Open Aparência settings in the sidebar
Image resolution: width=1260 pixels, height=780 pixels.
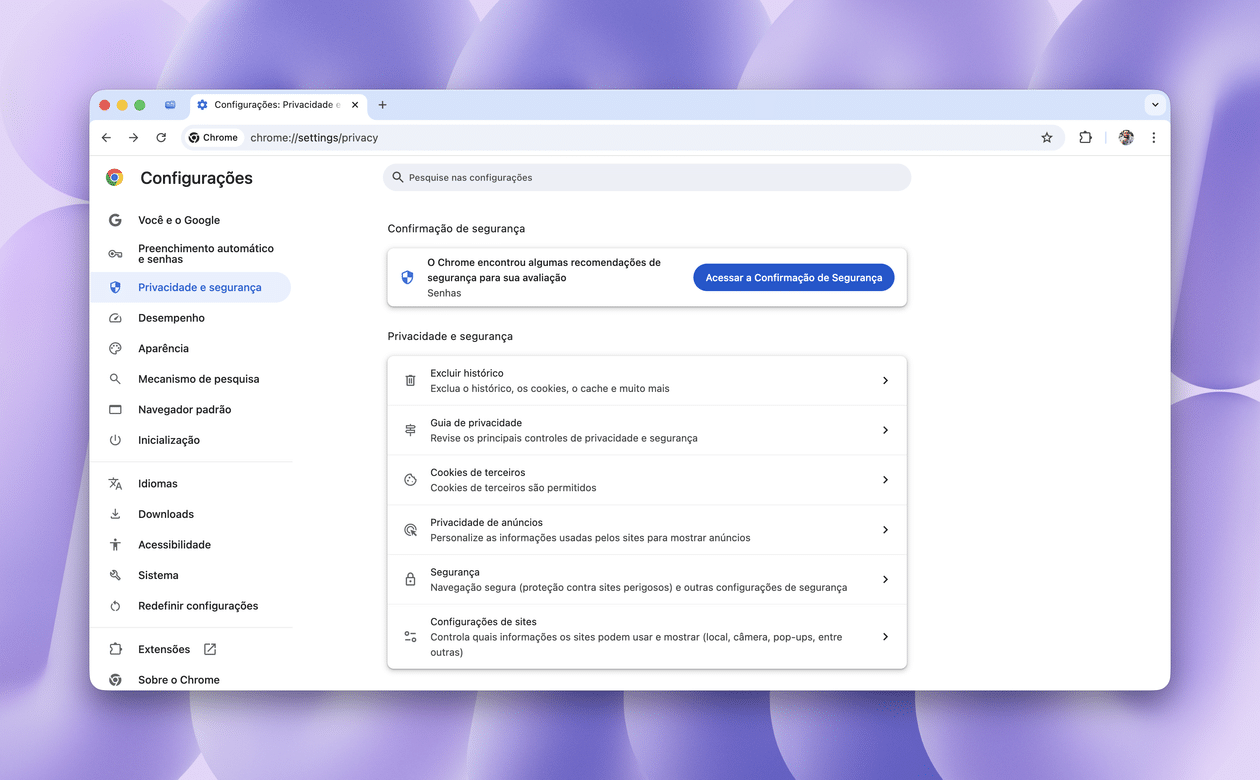[163, 349]
